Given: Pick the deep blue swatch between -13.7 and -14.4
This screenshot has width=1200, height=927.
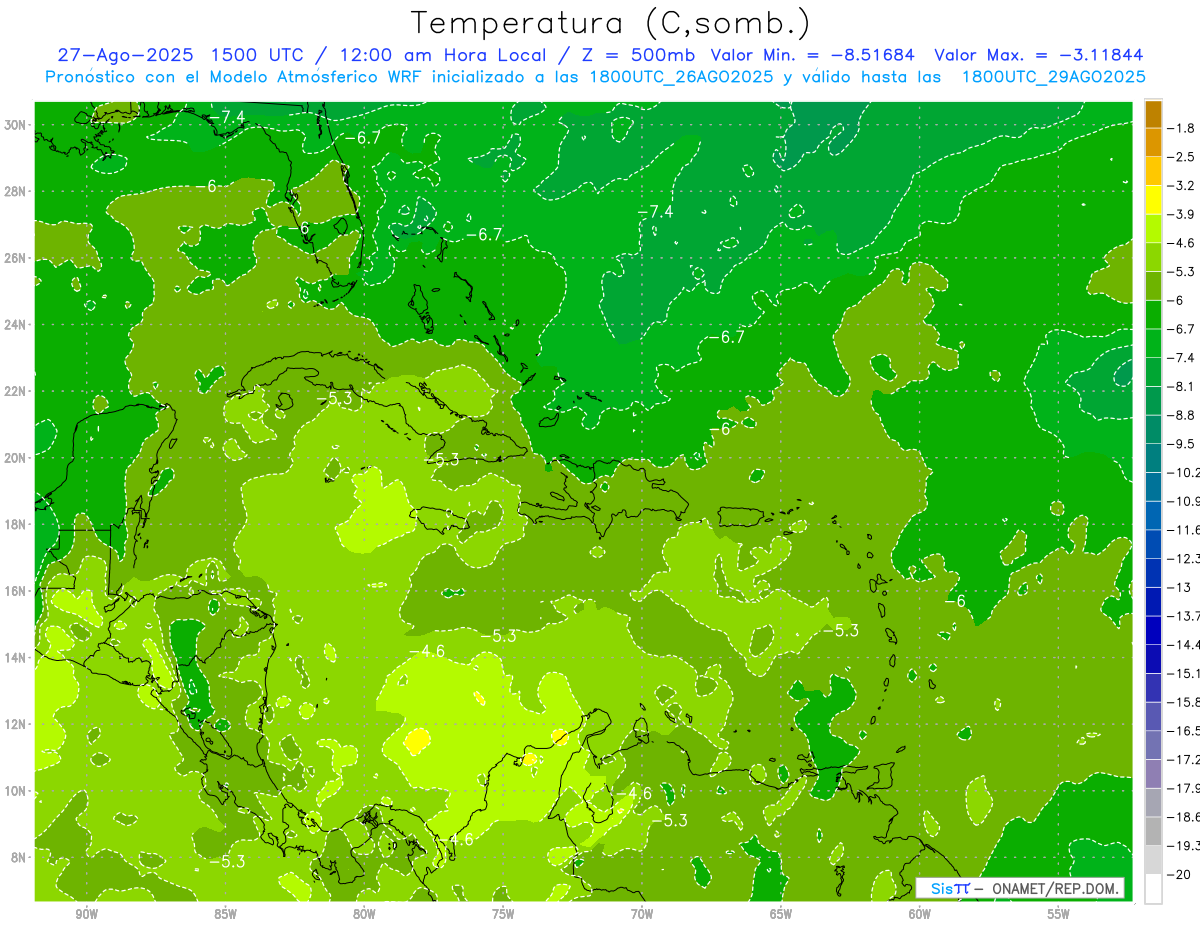Looking at the screenshot, I should 1153,630.
